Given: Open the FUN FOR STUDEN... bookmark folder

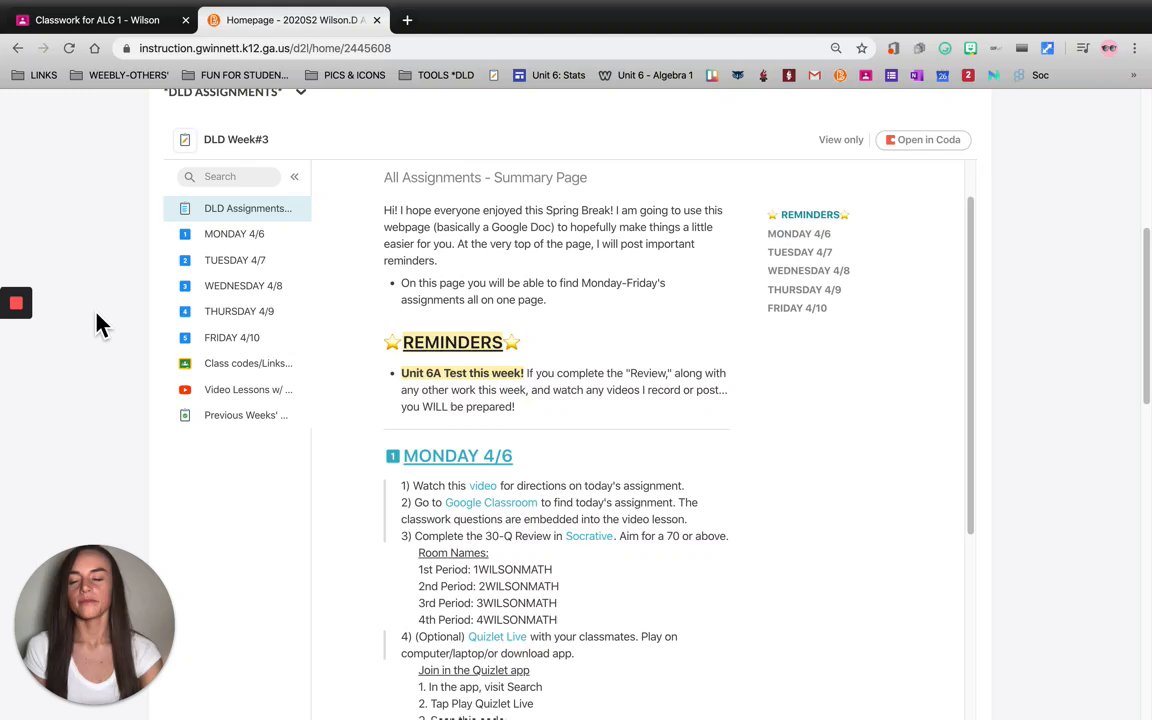Looking at the screenshot, I should tap(235, 75).
